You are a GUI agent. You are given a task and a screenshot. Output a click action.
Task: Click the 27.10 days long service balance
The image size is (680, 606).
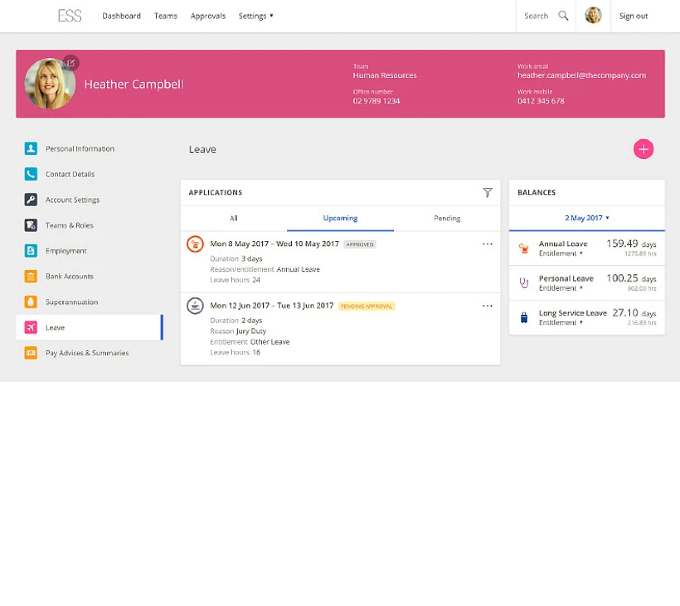pos(634,313)
